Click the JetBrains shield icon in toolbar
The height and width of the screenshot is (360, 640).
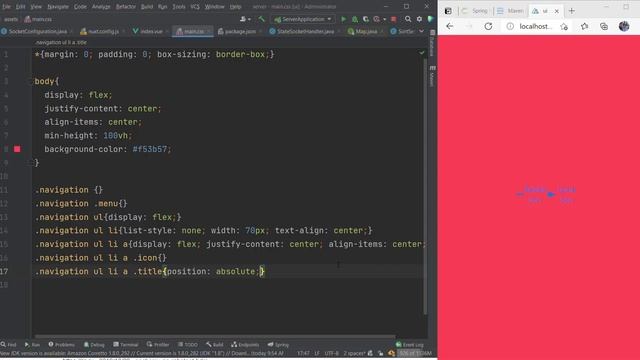(x=431, y=19)
